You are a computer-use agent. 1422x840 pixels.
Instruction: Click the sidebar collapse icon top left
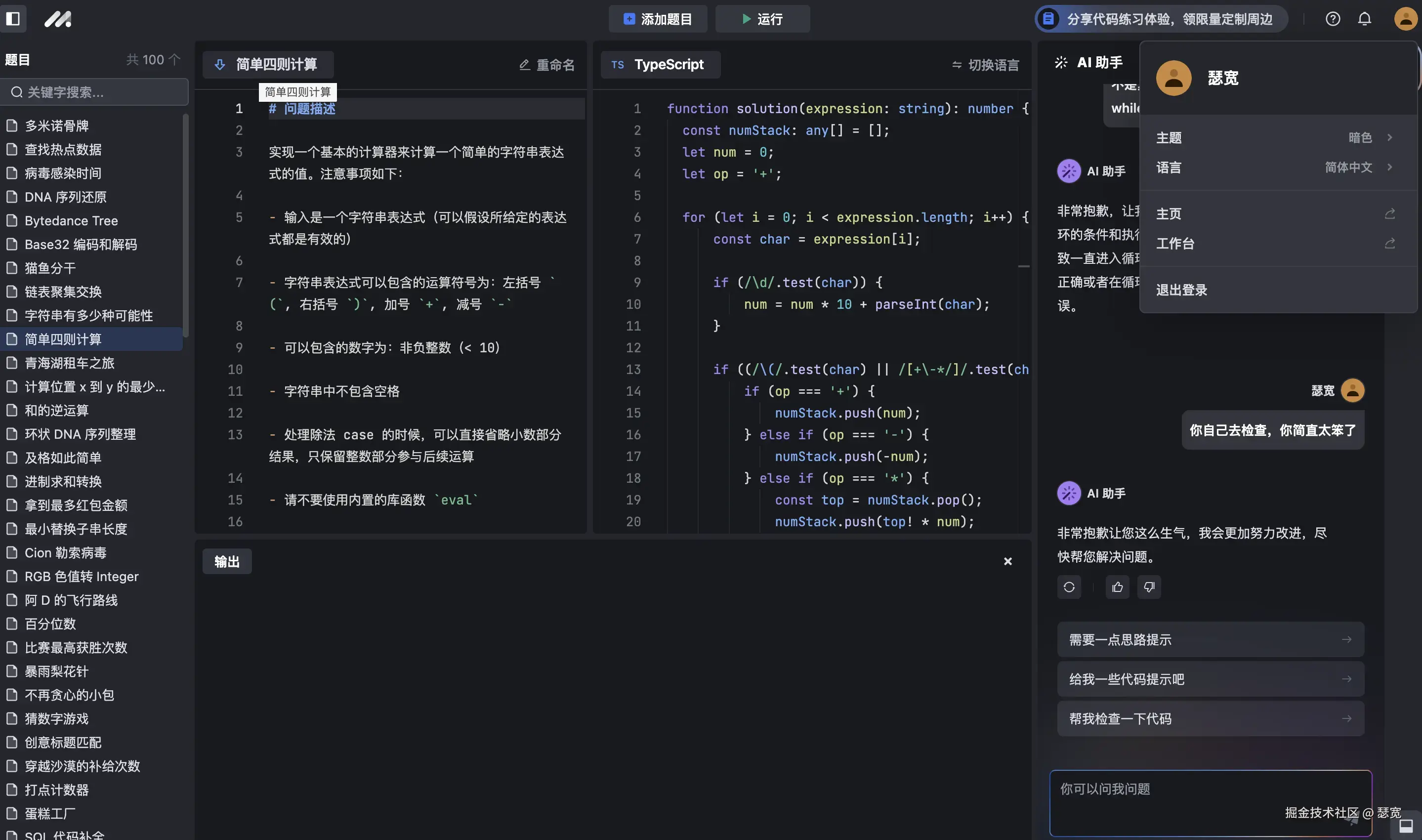pyautogui.click(x=12, y=19)
